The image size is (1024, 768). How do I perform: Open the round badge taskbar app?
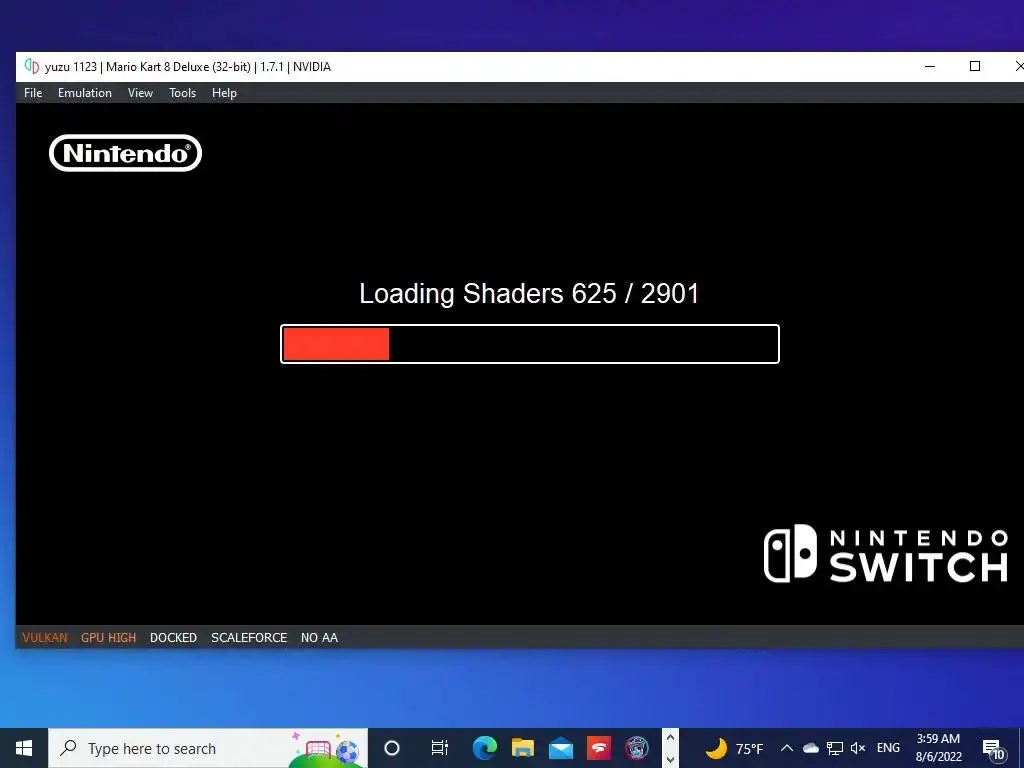coord(637,748)
